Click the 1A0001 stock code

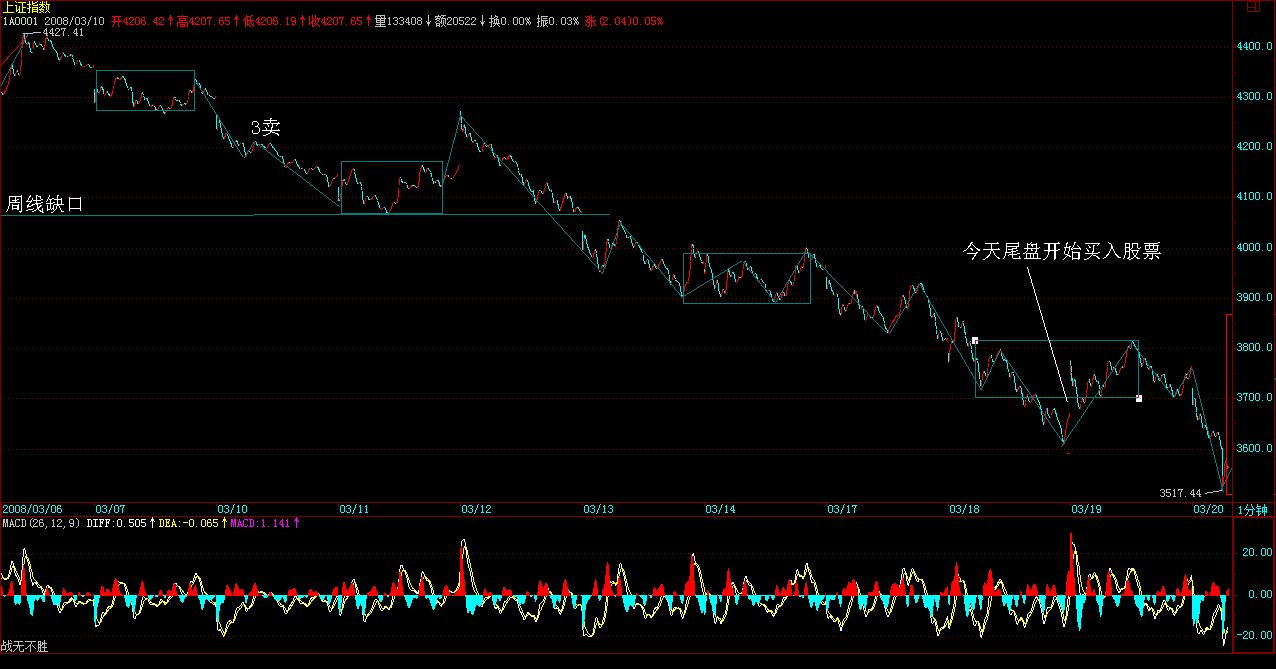(20, 20)
